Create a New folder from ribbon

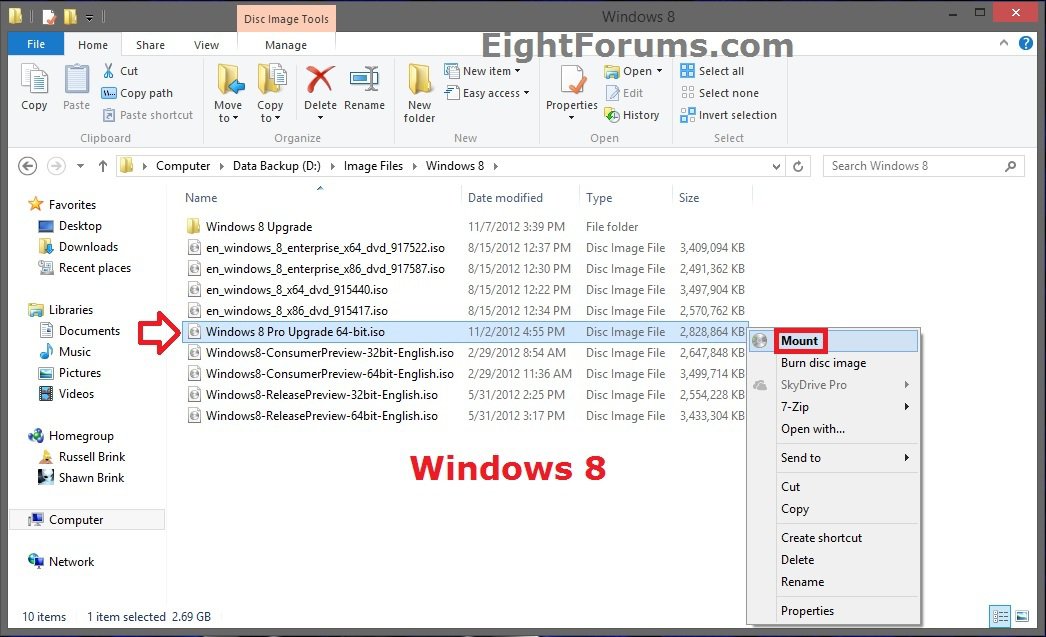click(419, 93)
